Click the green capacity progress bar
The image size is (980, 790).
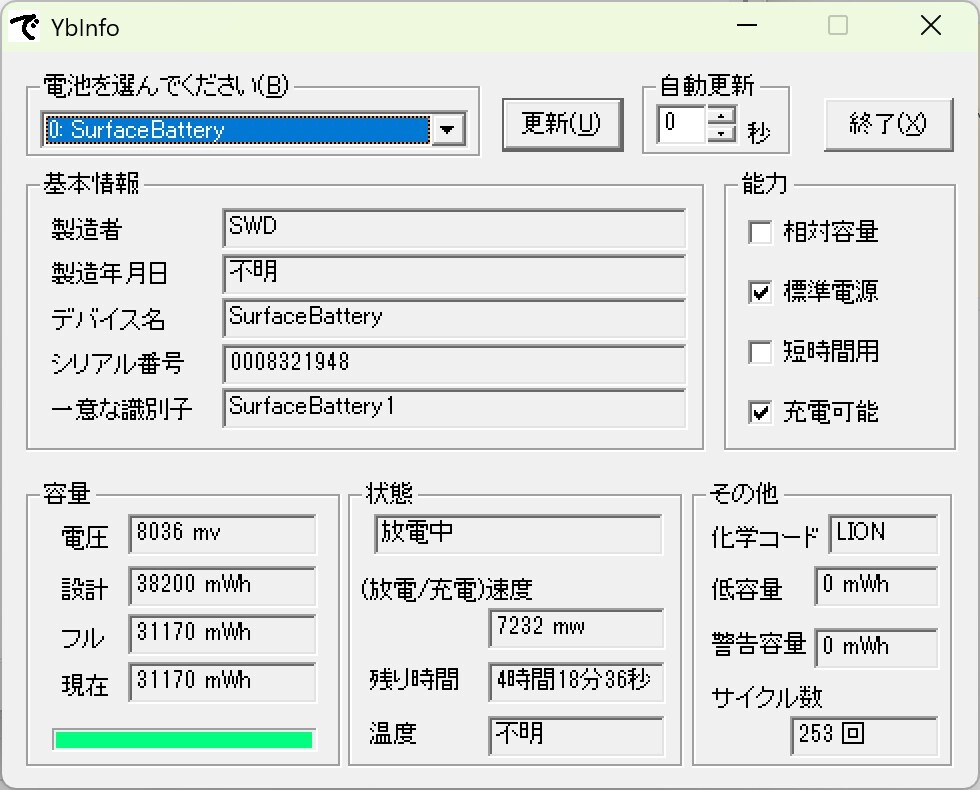183,739
